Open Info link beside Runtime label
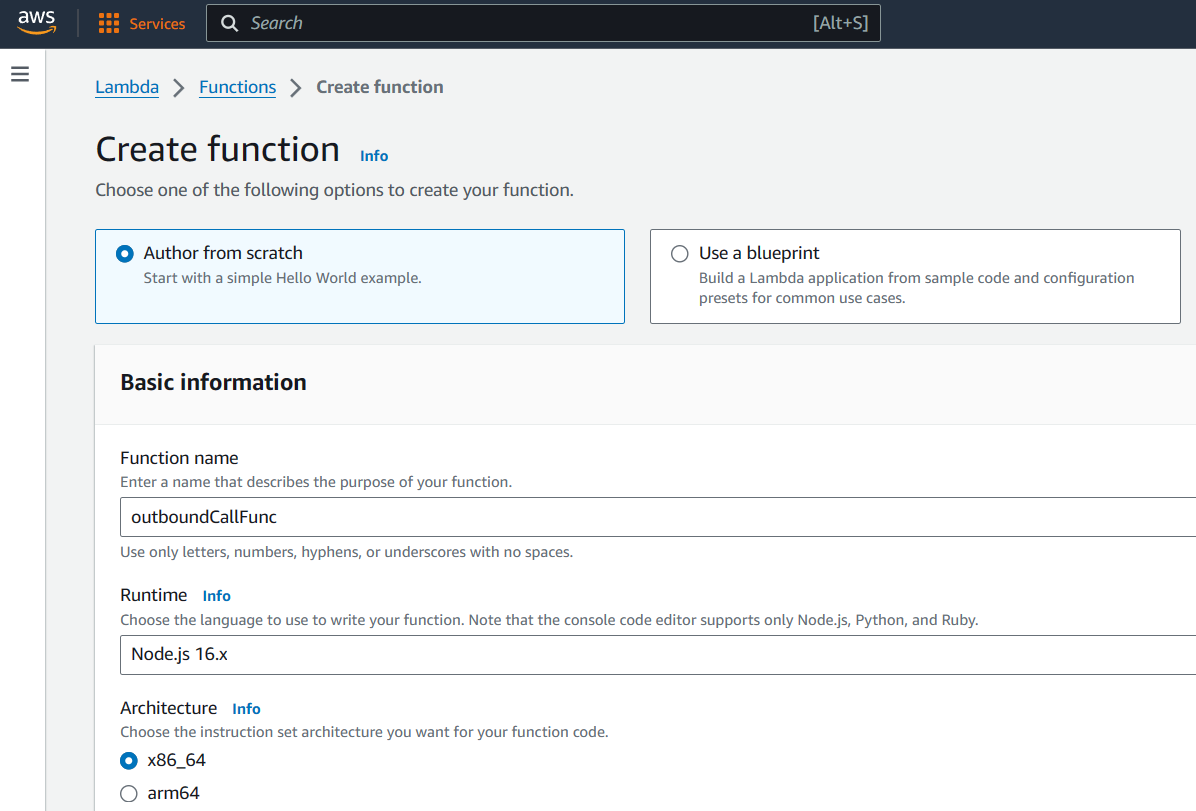This screenshot has width=1196, height=811. point(216,596)
